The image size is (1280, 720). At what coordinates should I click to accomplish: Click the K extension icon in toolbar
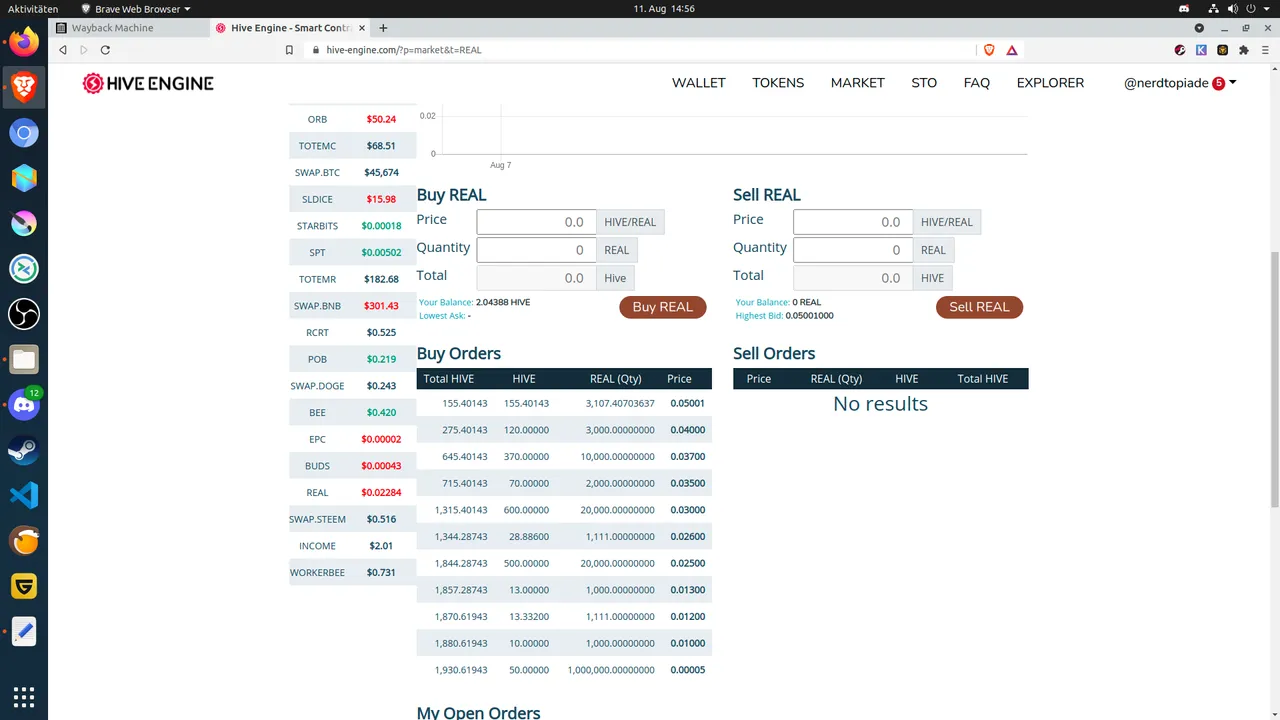[x=1201, y=49]
